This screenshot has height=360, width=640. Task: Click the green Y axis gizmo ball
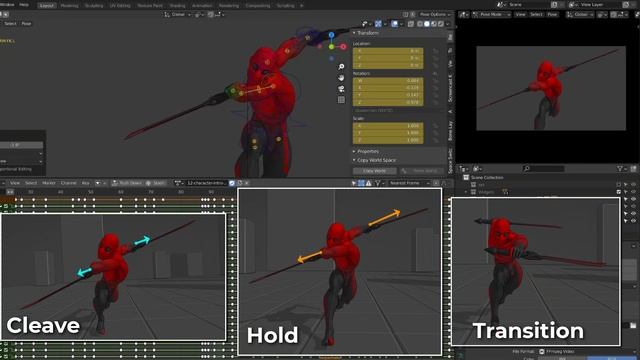point(331,47)
